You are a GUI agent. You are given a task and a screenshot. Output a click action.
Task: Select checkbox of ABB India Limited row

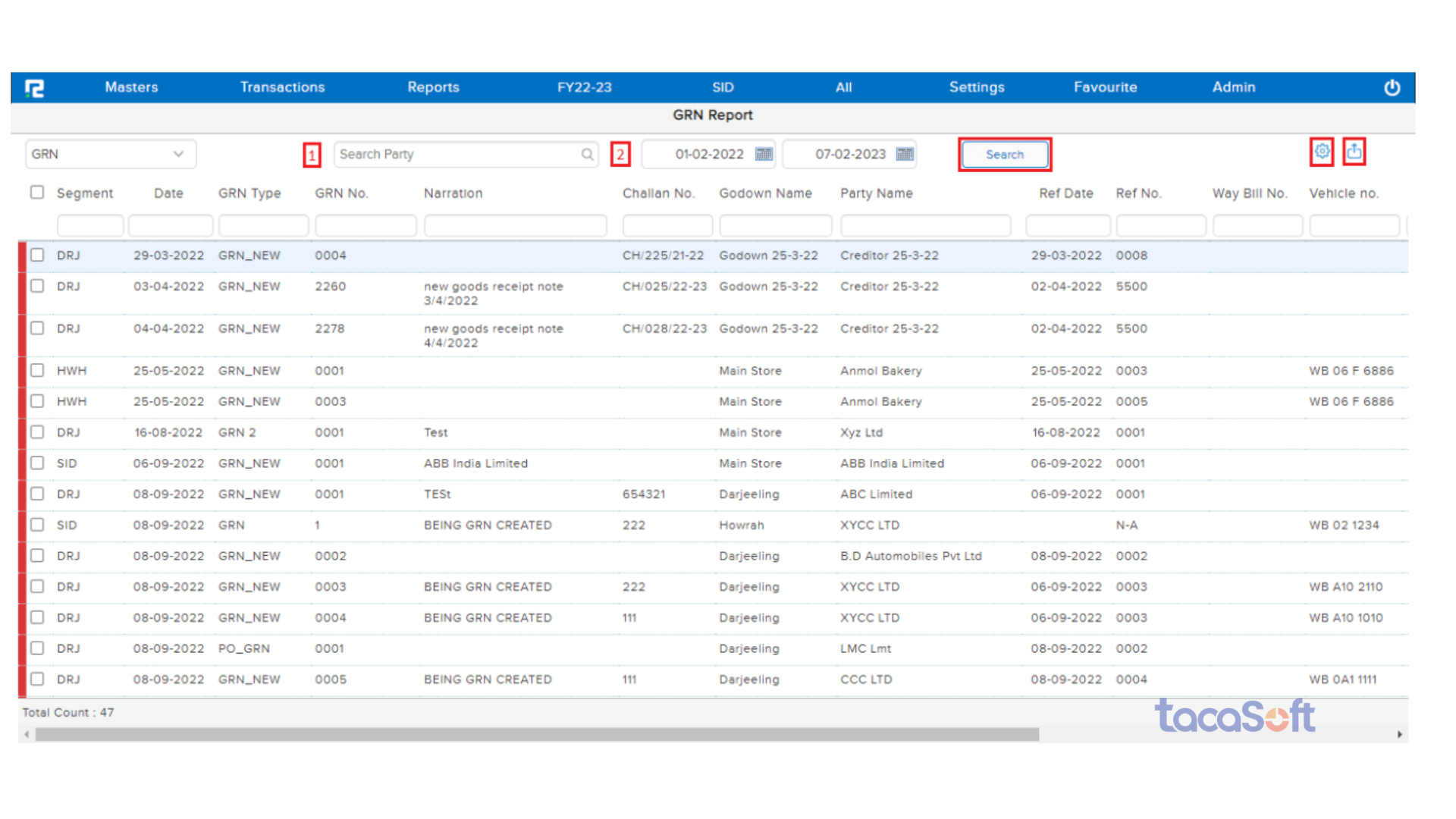pyautogui.click(x=36, y=463)
